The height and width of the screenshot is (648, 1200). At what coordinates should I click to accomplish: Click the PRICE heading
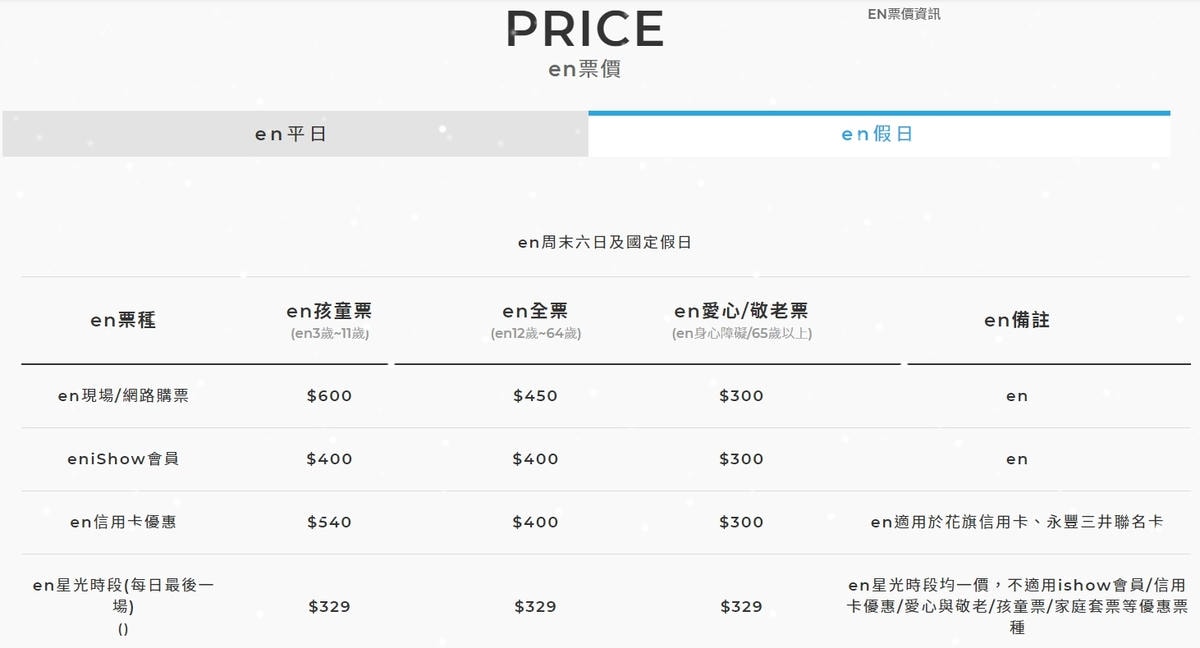point(585,29)
